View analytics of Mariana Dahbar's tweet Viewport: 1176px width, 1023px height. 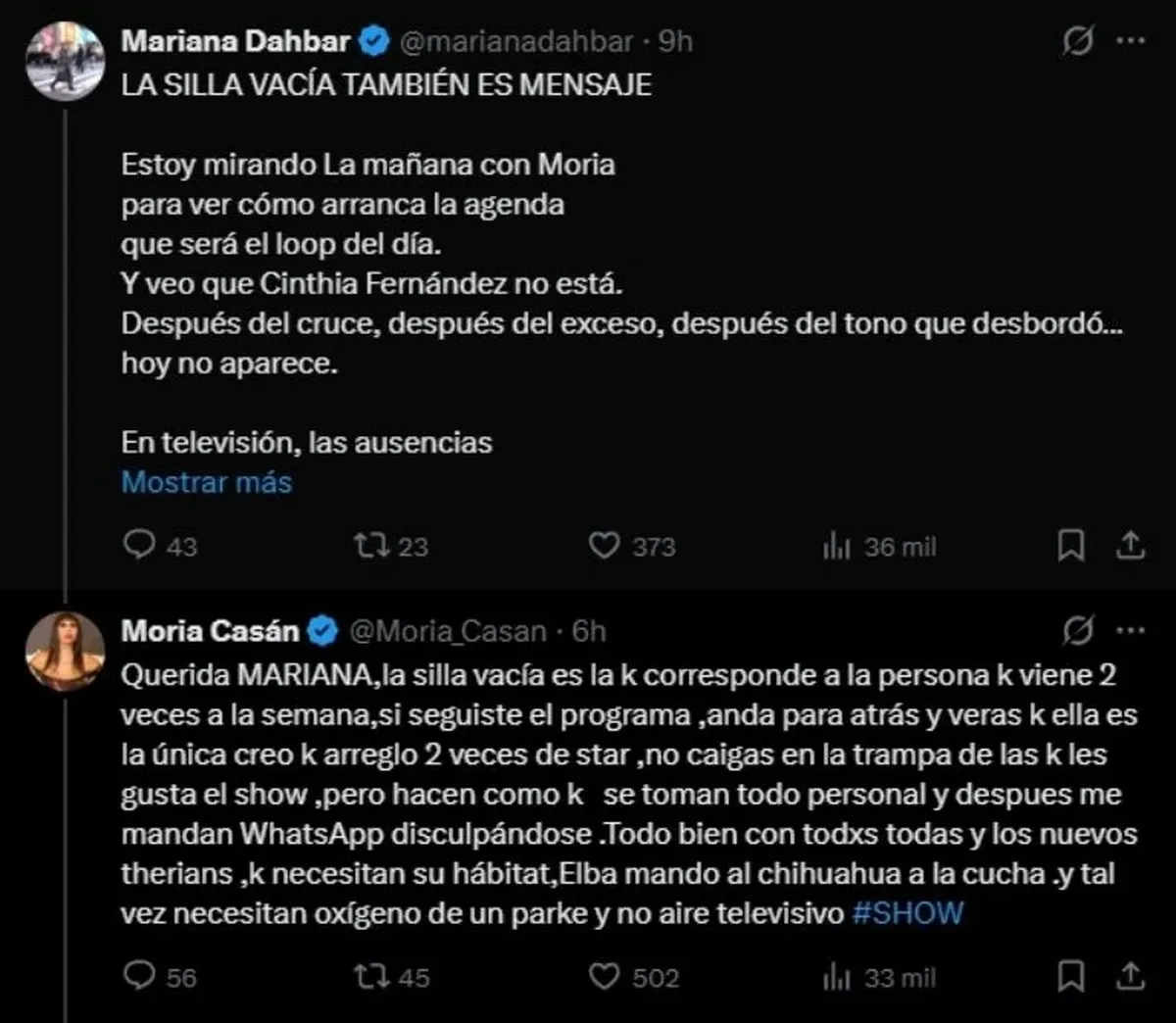click(x=837, y=547)
